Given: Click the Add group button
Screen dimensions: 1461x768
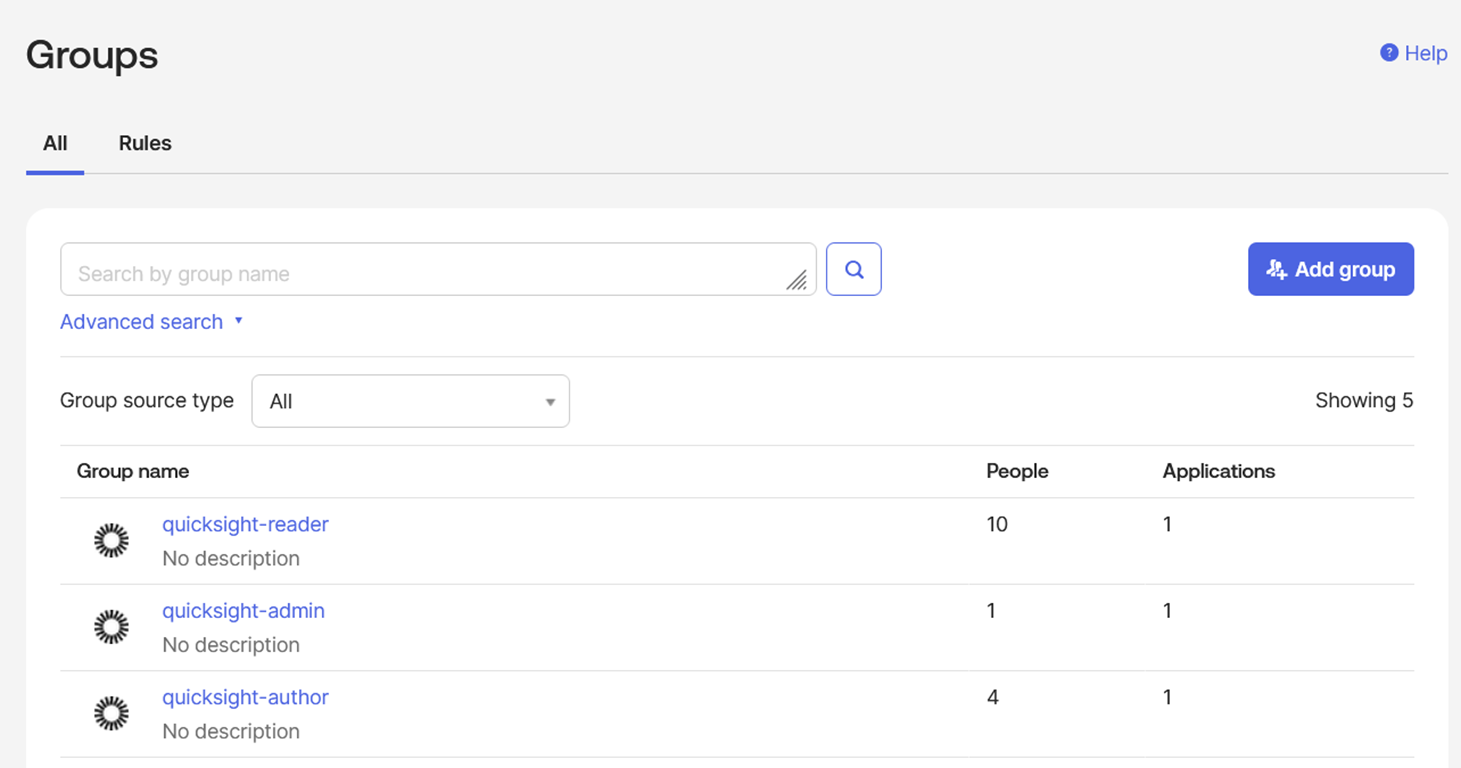Looking at the screenshot, I should (1330, 269).
